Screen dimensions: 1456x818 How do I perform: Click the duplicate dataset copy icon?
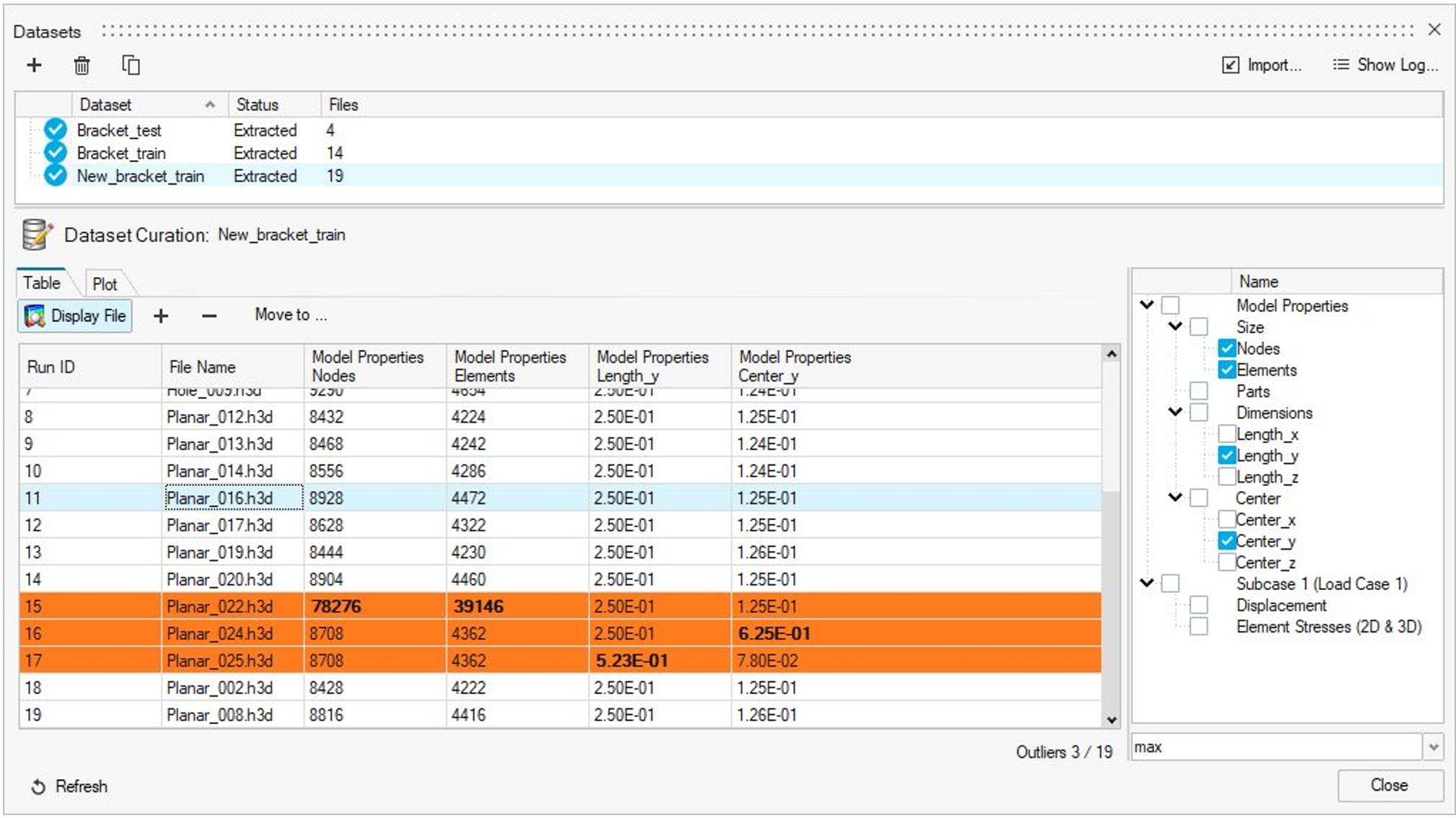coord(131,66)
